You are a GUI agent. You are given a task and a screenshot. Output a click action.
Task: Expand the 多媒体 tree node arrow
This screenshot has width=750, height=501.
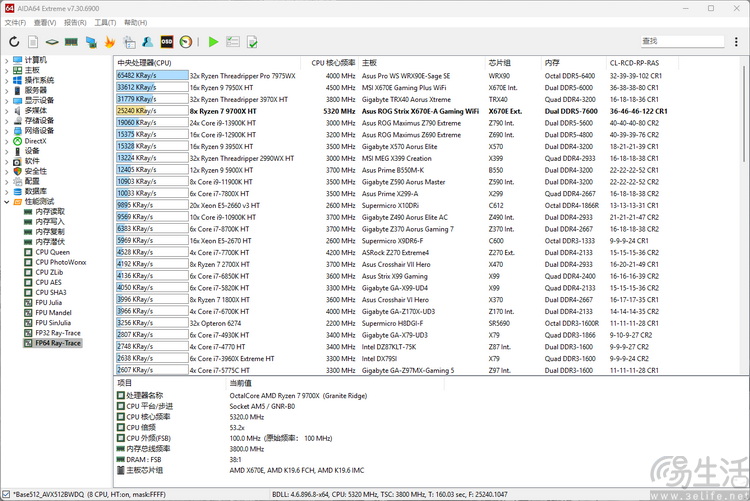coord(7,111)
